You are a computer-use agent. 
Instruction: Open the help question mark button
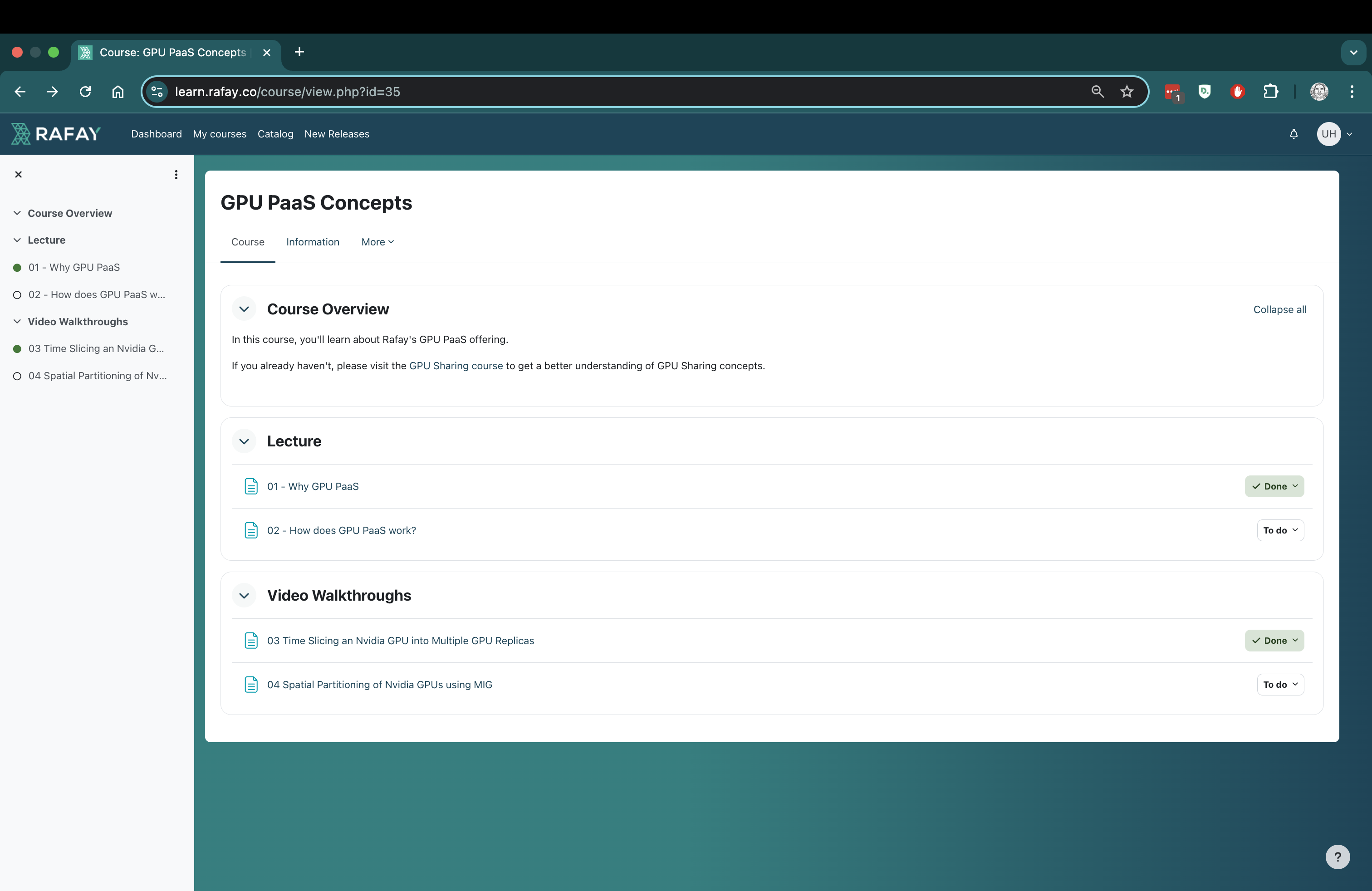1338,857
